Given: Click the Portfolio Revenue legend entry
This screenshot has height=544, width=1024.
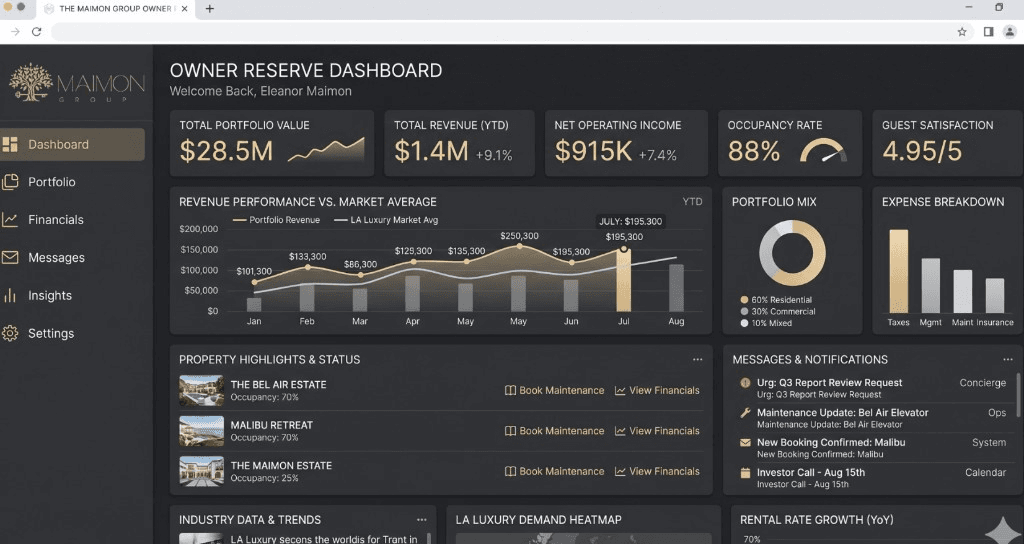Looking at the screenshot, I should click(276, 220).
